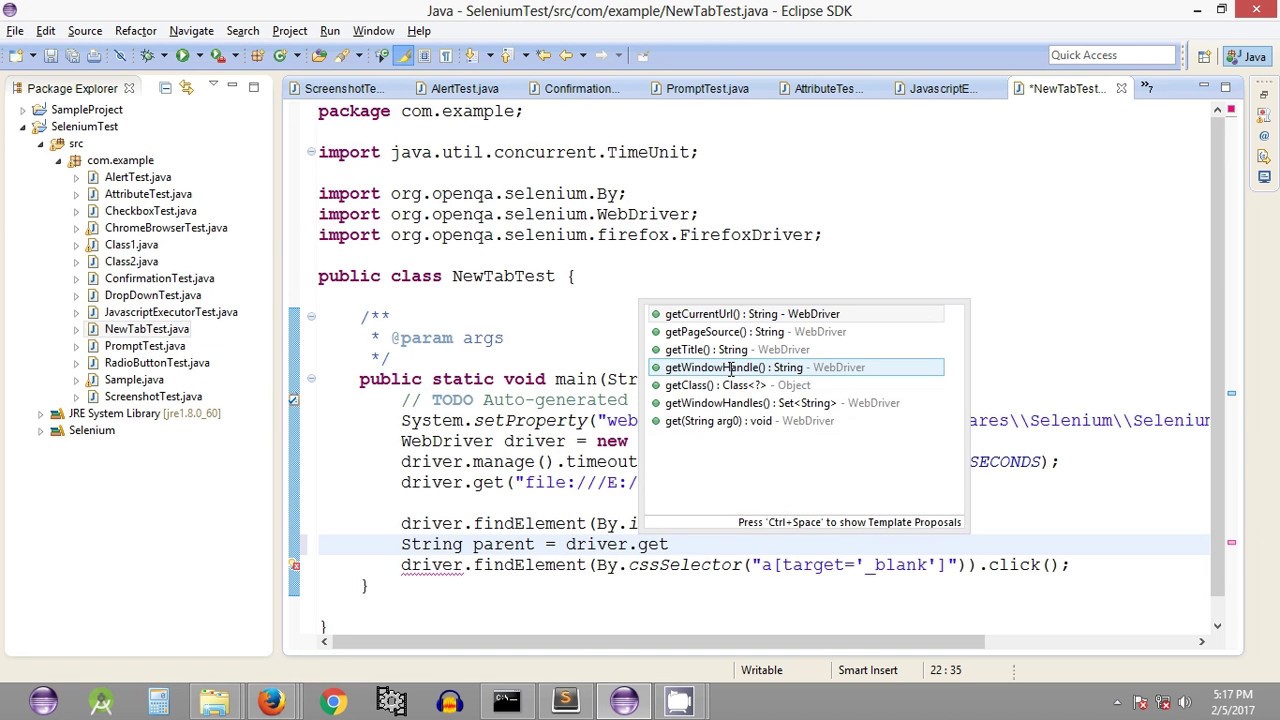
Task: Select getWindowHandle() autocomplete proposal
Action: pyautogui.click(x=796, y=368)
